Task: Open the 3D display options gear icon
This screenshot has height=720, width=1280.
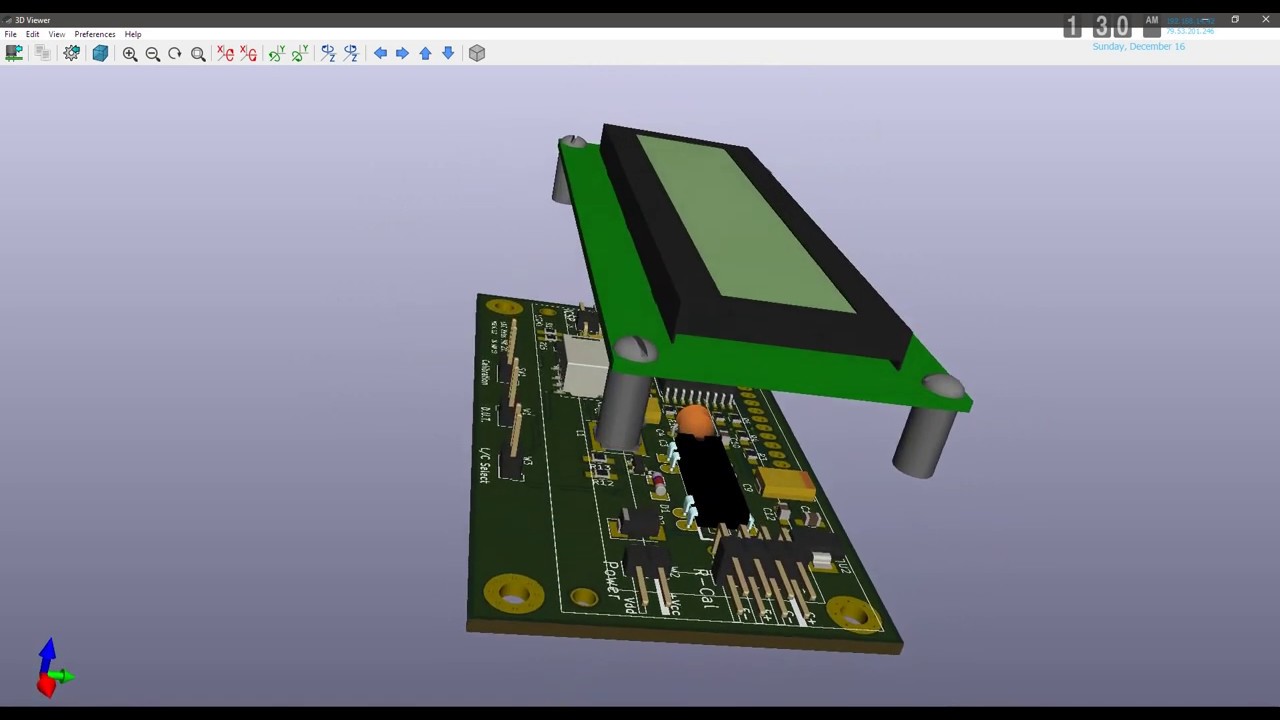Action: (x=72, y=53)
